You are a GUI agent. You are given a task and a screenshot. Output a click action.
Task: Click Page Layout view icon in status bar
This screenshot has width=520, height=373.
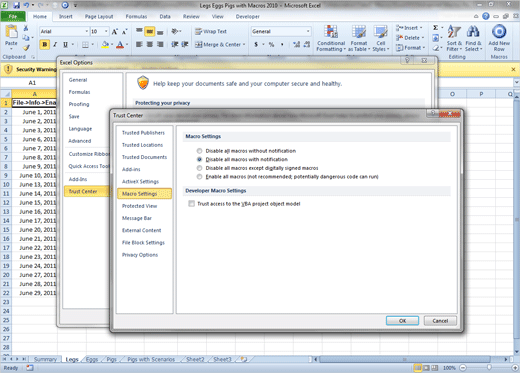(x=426, y=368)
